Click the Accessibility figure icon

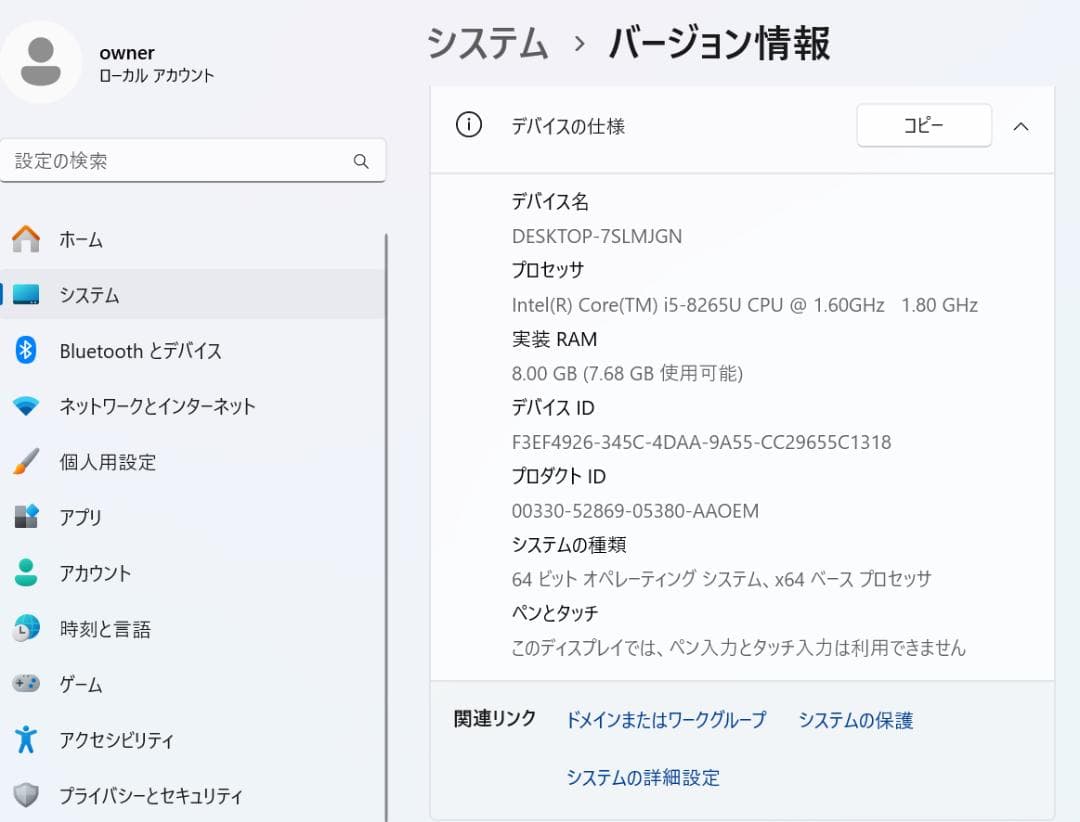tap(26, 740)
